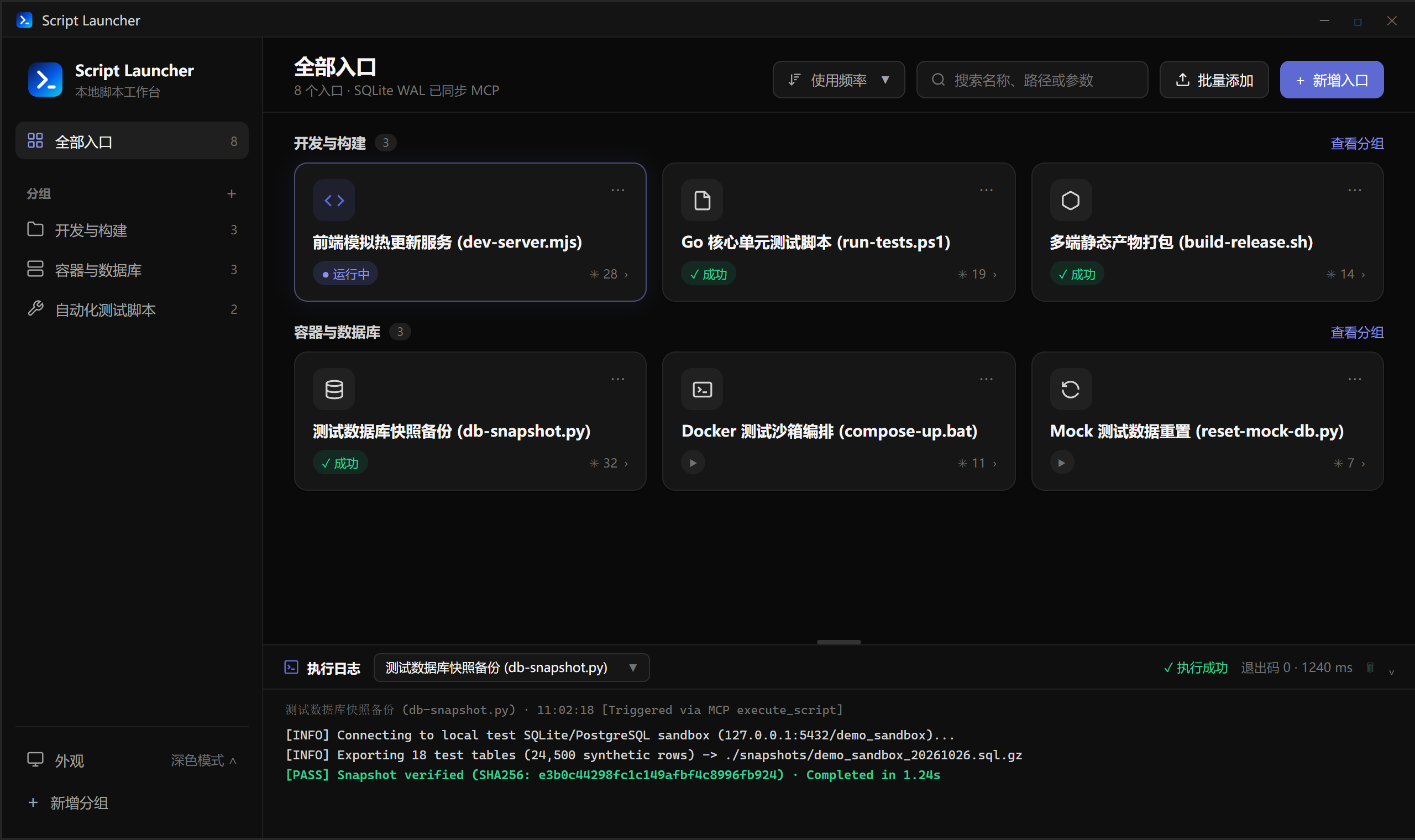Focus the 搜索名称、路径或参数 search field
The height and width of the screenshot is (840, 1415).
click(x=1032, y=80)
